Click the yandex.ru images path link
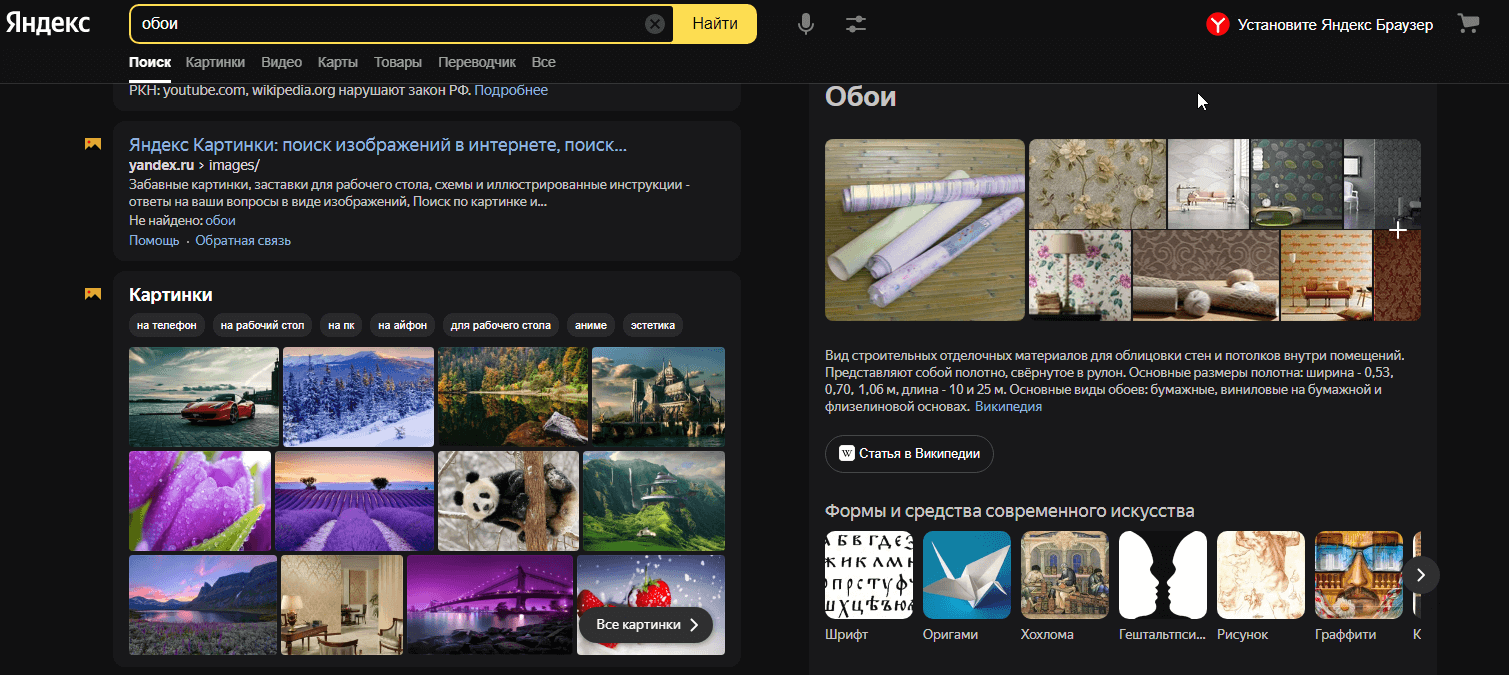The height and width of the screenshot is (675, 1509). (194, 165)
